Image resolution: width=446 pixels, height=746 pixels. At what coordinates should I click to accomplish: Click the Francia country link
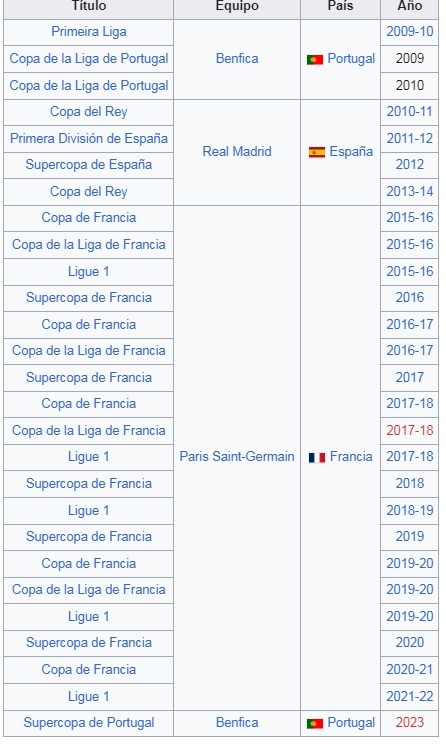click(351, 457)
